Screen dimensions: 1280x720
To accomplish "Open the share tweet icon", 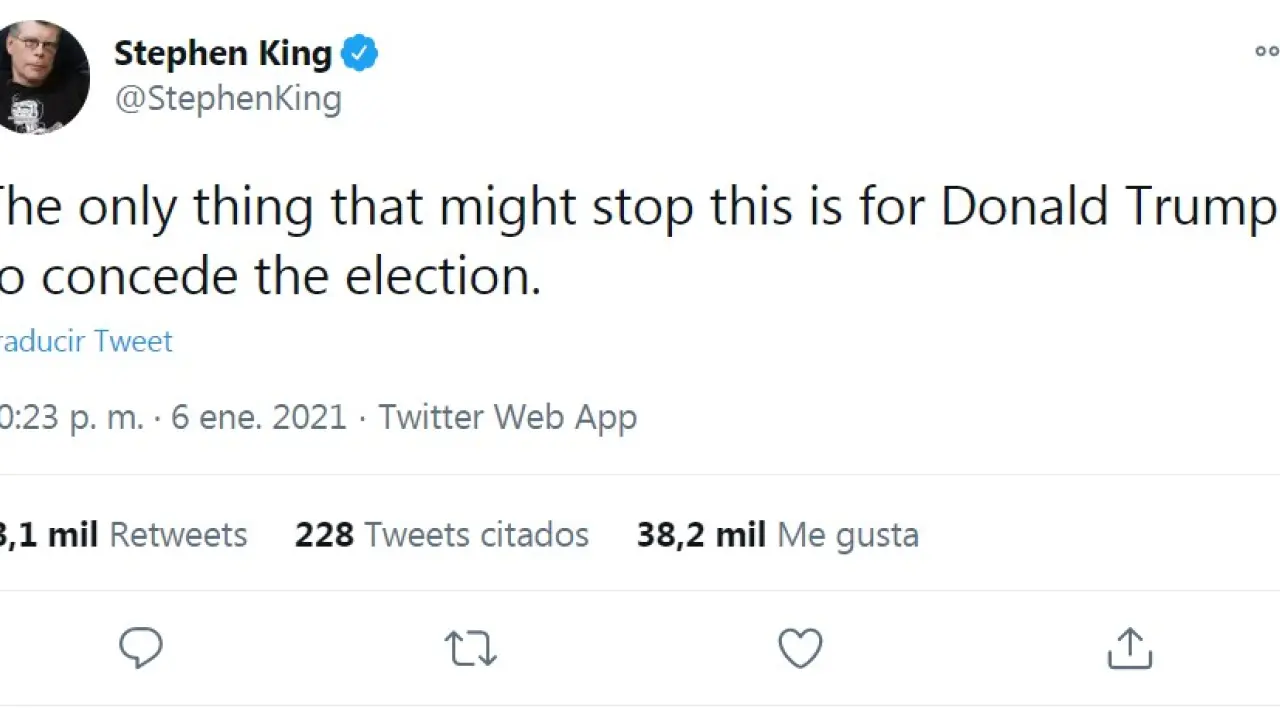I will point(1130,648).
